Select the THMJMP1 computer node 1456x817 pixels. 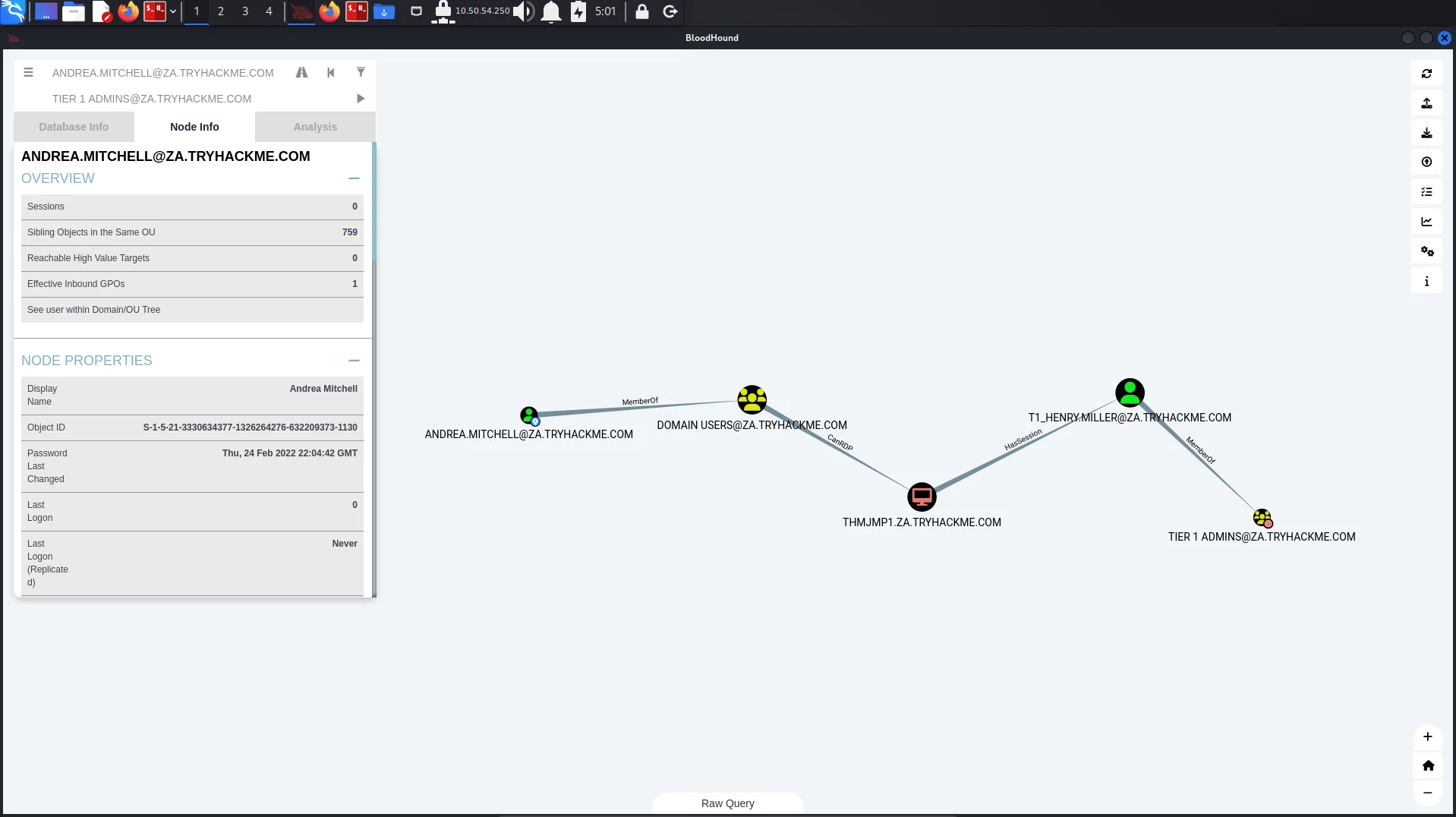[x=922, y=497]
